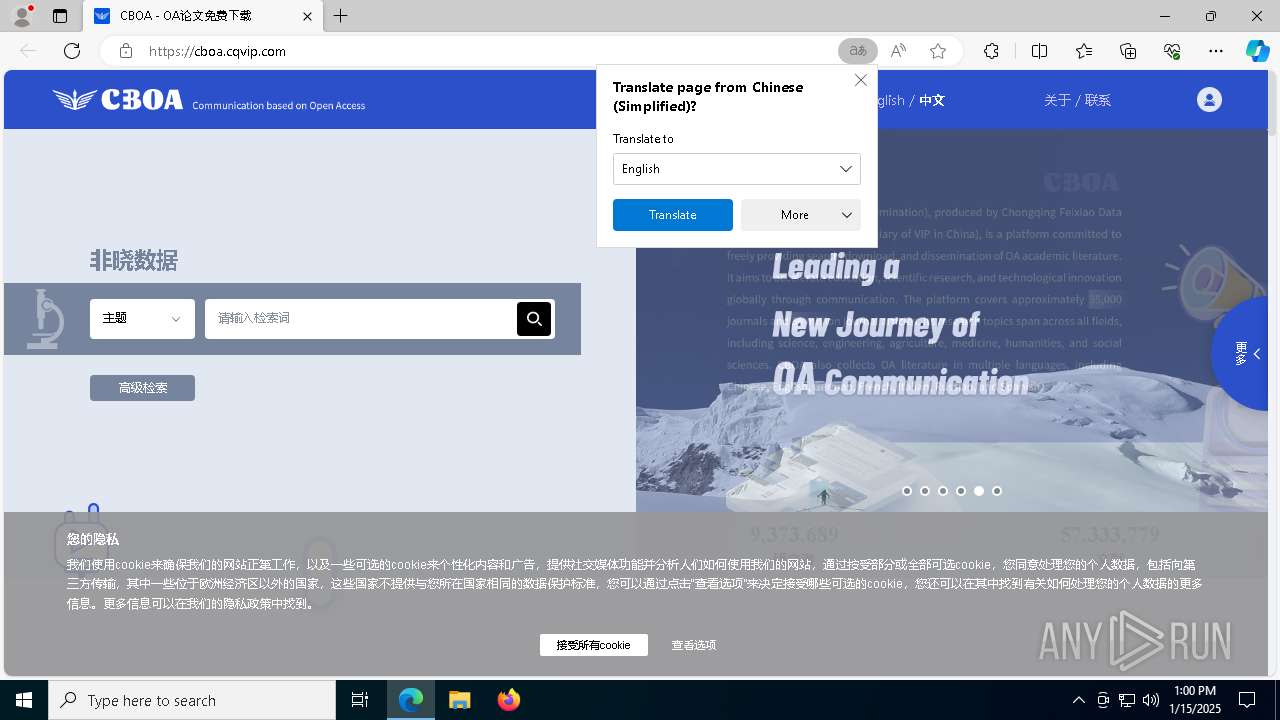
Task: Toggle the translate icon in address bar
Action: click(857, 51)
